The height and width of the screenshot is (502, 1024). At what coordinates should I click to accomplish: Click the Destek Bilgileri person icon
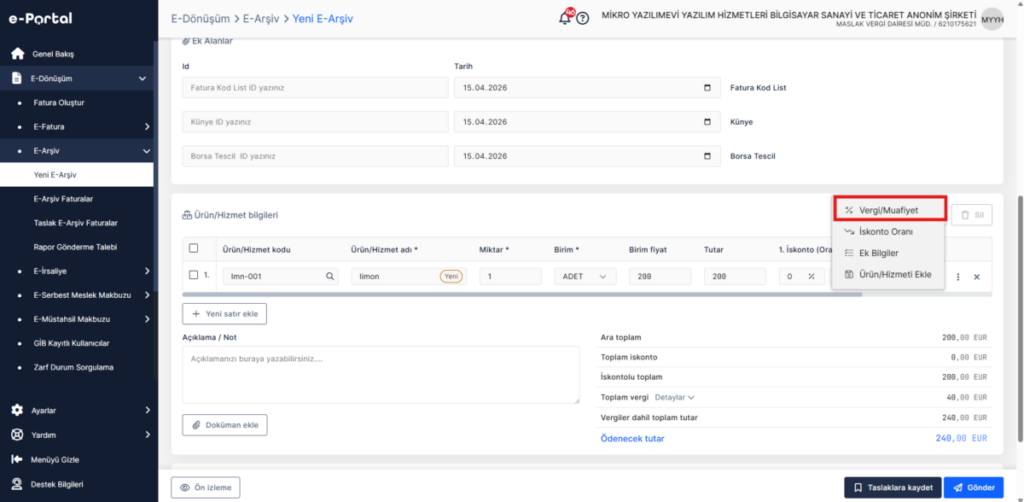[18, 484]
